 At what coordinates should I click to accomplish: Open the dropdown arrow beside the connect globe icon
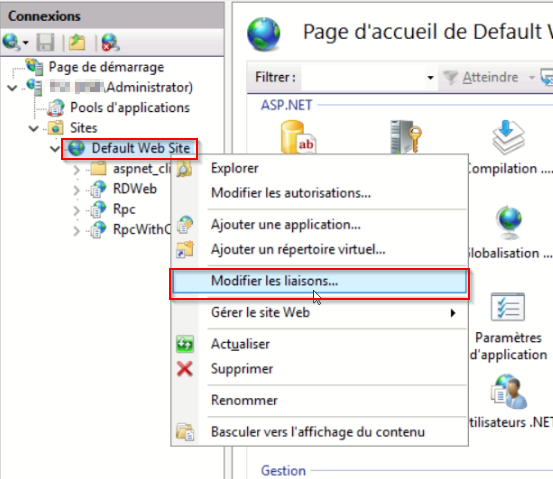point(25,43)
